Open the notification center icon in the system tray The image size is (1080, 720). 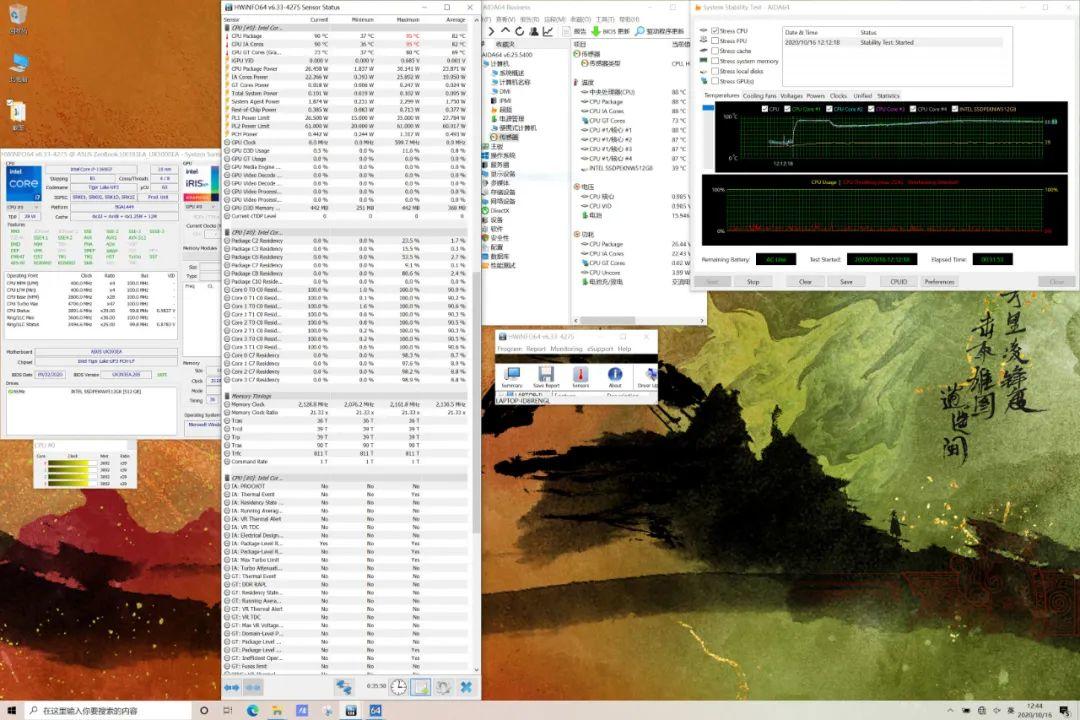(x=1064, y=711)
